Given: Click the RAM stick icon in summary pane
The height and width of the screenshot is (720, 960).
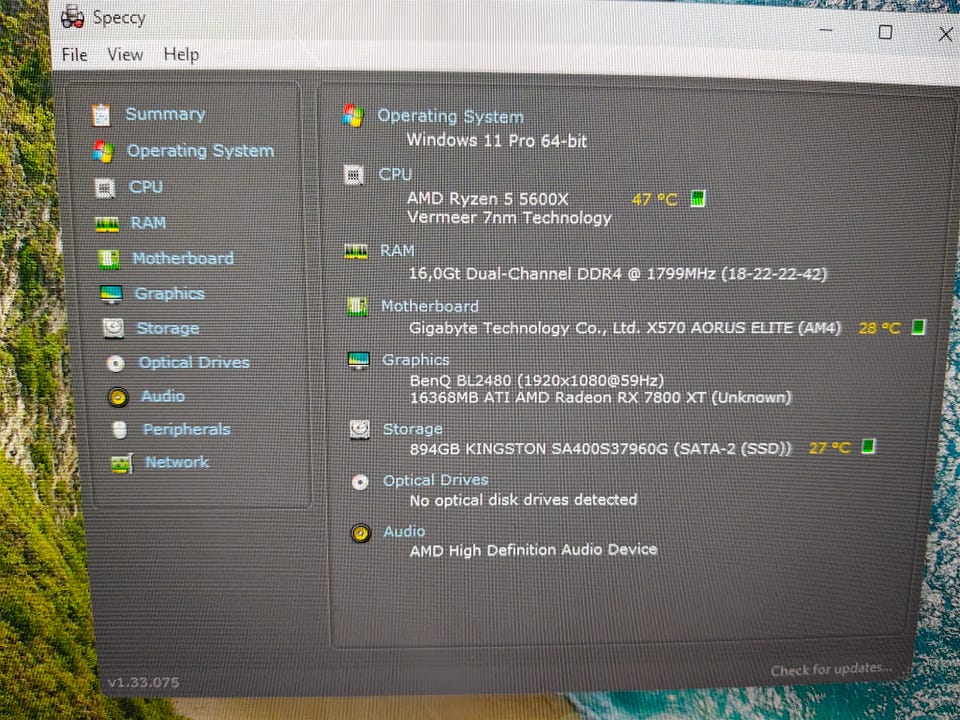Looking at the screenshot, I should click(356, 251).
